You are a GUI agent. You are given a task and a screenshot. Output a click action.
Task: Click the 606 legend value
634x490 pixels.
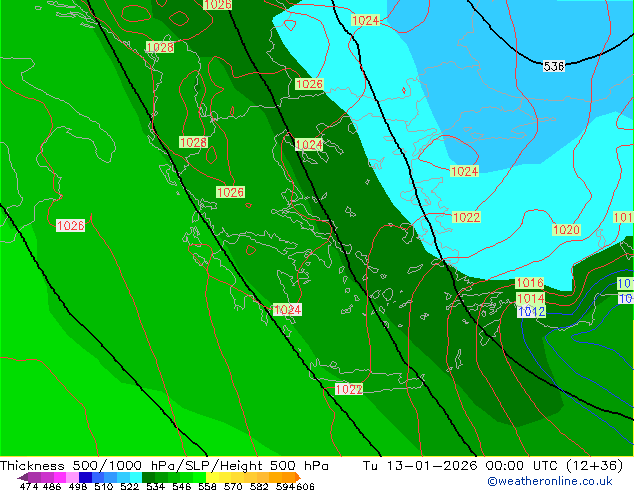pyautogui.click(x=305, y=486)
